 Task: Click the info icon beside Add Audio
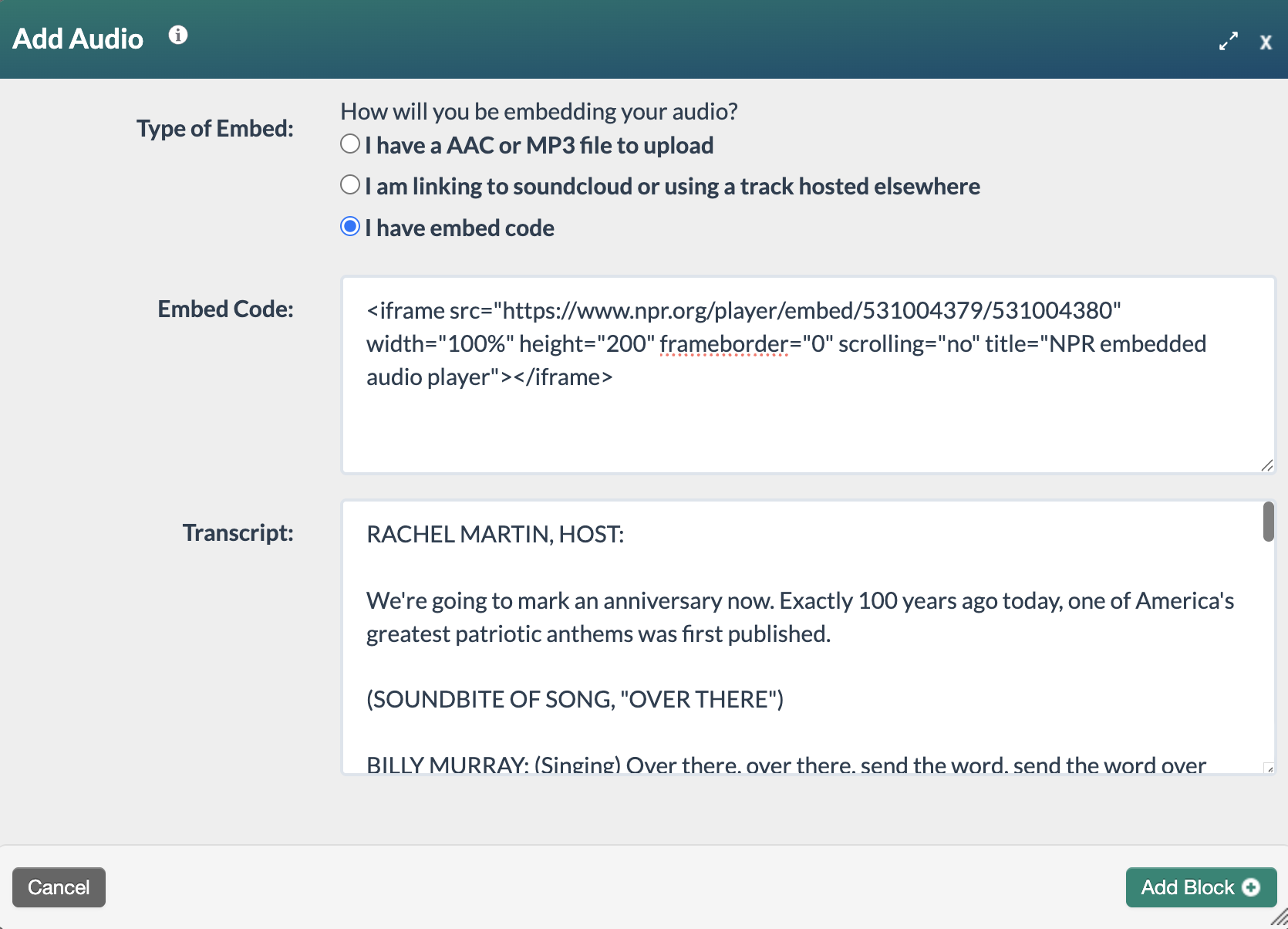178,35
